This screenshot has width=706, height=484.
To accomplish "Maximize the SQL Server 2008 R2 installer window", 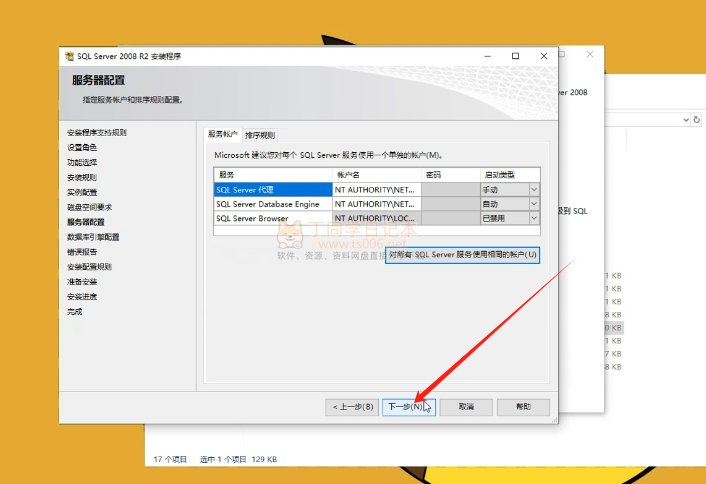I will pos(516,56).
